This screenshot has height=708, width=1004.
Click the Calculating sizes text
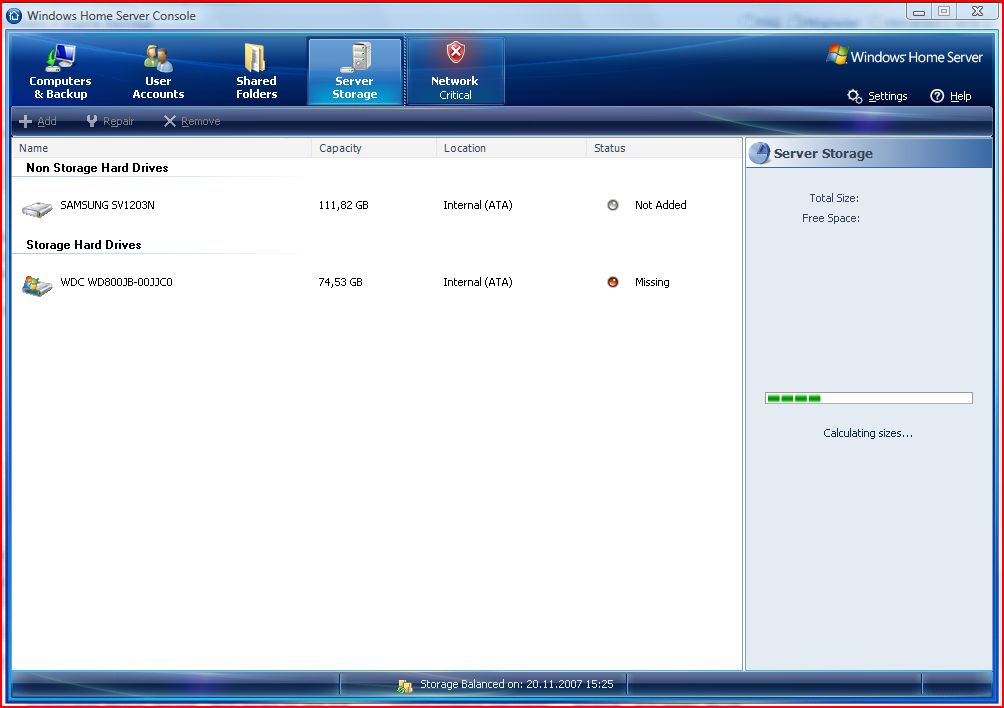[868, 433]
